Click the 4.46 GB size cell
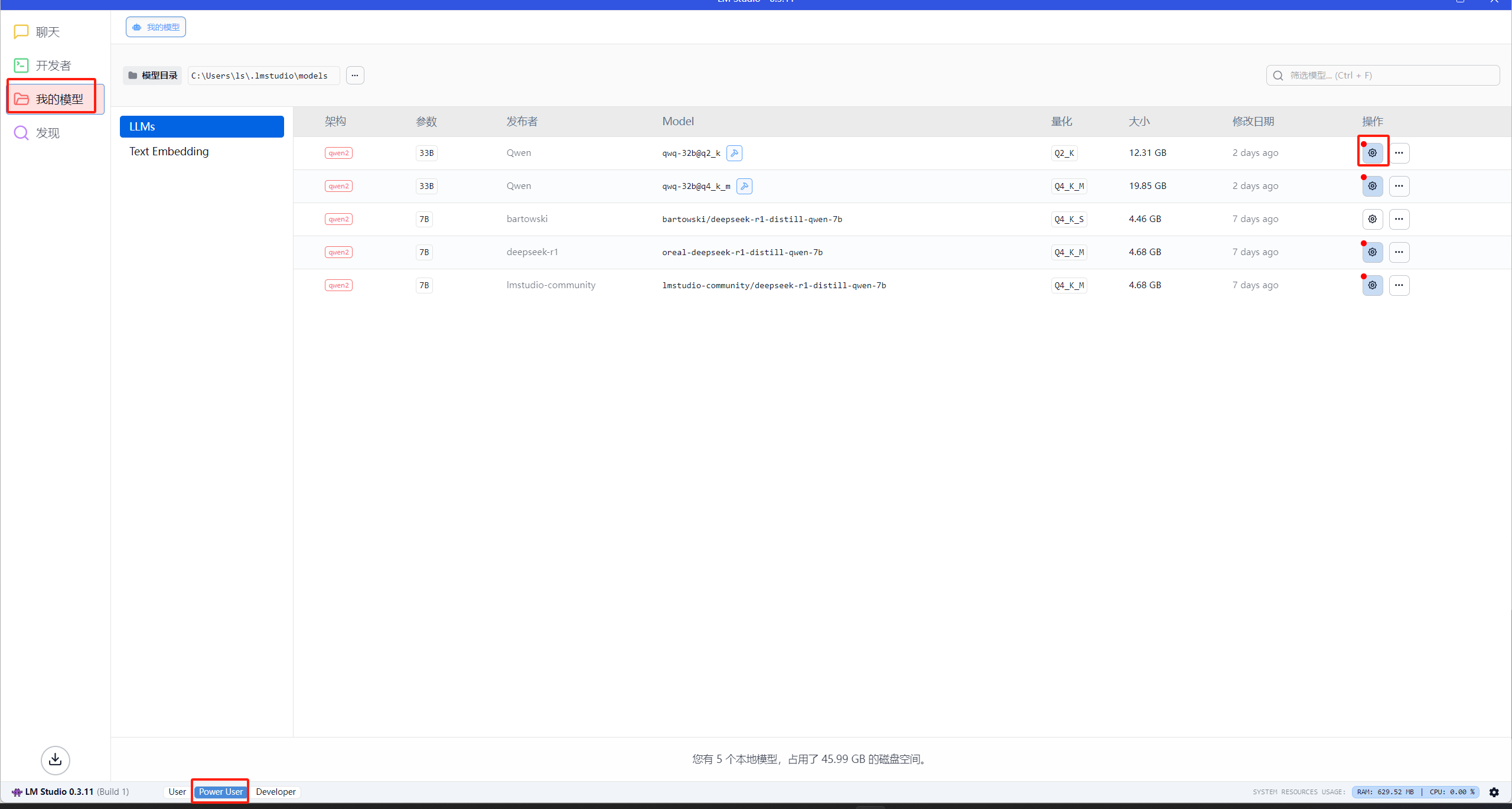Screen dimensions: 1512x809 [1145, 219]
